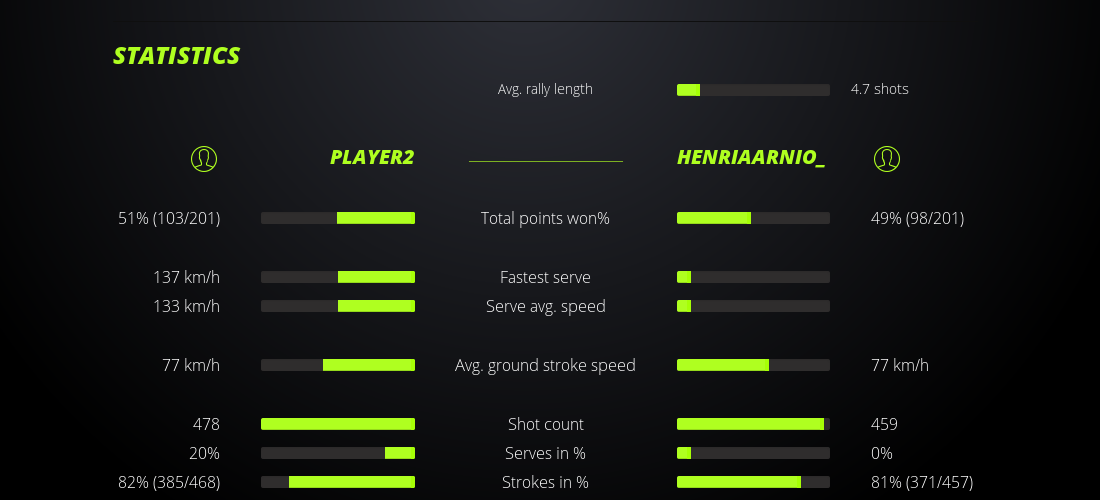Click PLAYER2's Total points won bar
Screen dimensions: 1100x500
click(338, 218)
